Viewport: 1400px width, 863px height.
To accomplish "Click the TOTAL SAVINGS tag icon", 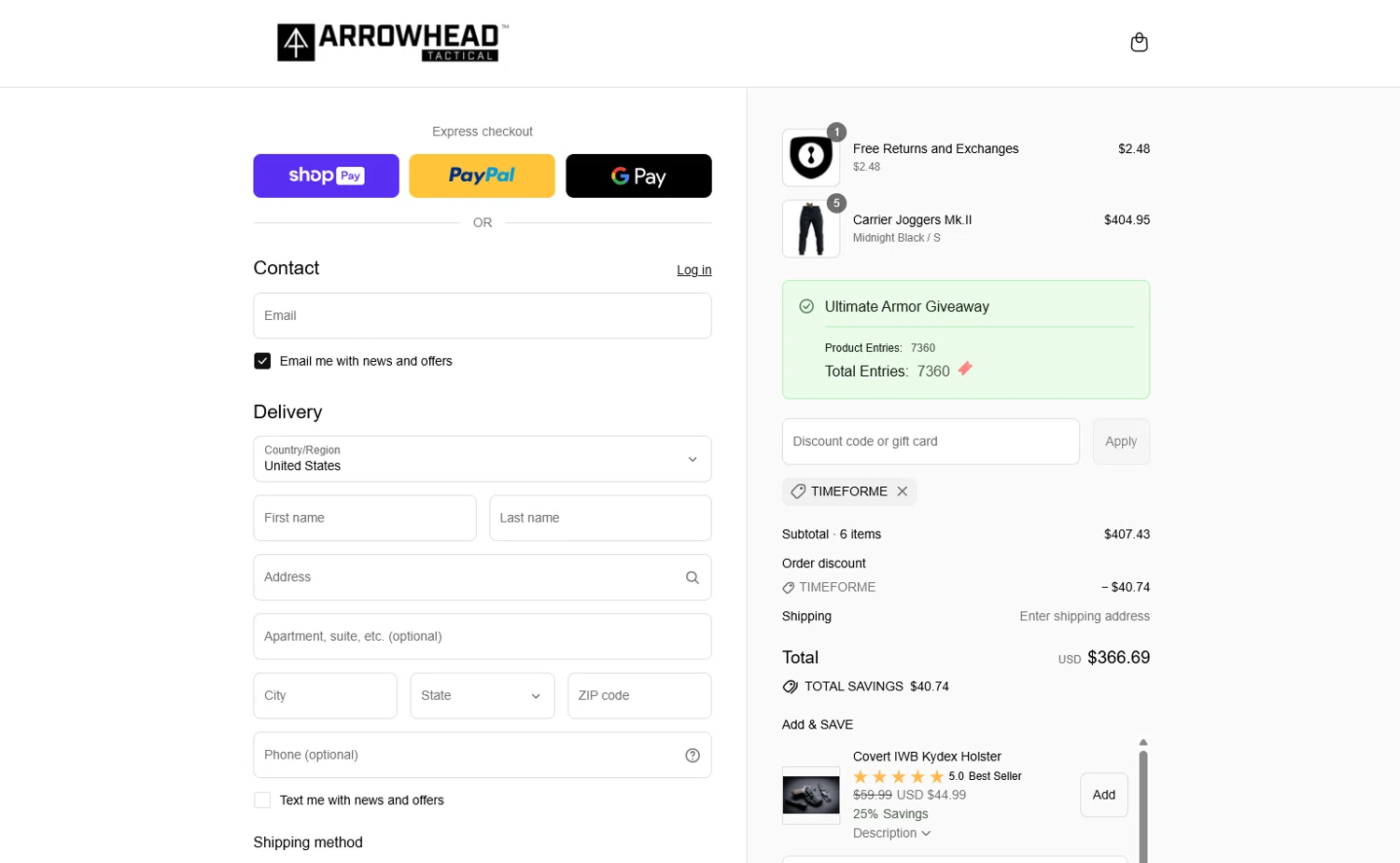I will 791,687.
